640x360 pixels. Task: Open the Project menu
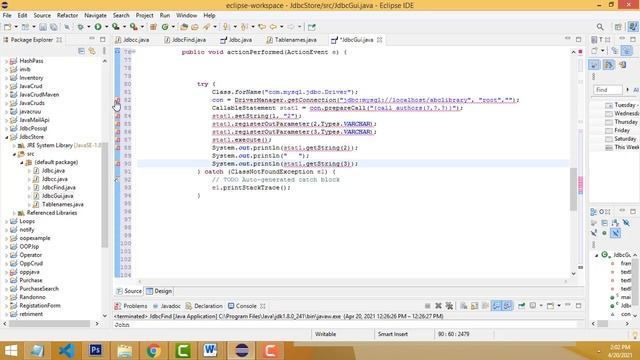click(144, 16)
